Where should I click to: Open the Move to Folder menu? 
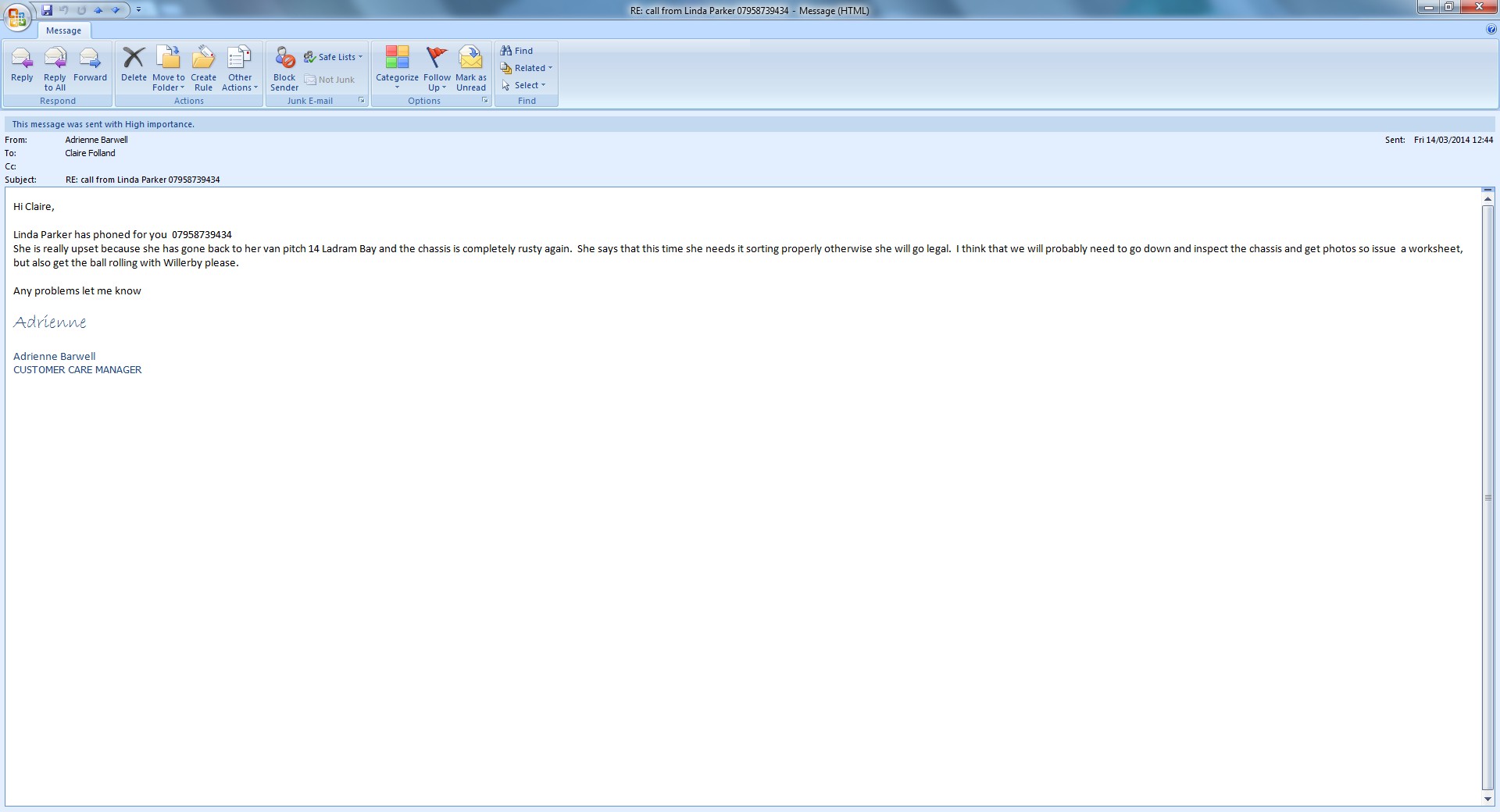pyautogui.click(x=169, y=69)
